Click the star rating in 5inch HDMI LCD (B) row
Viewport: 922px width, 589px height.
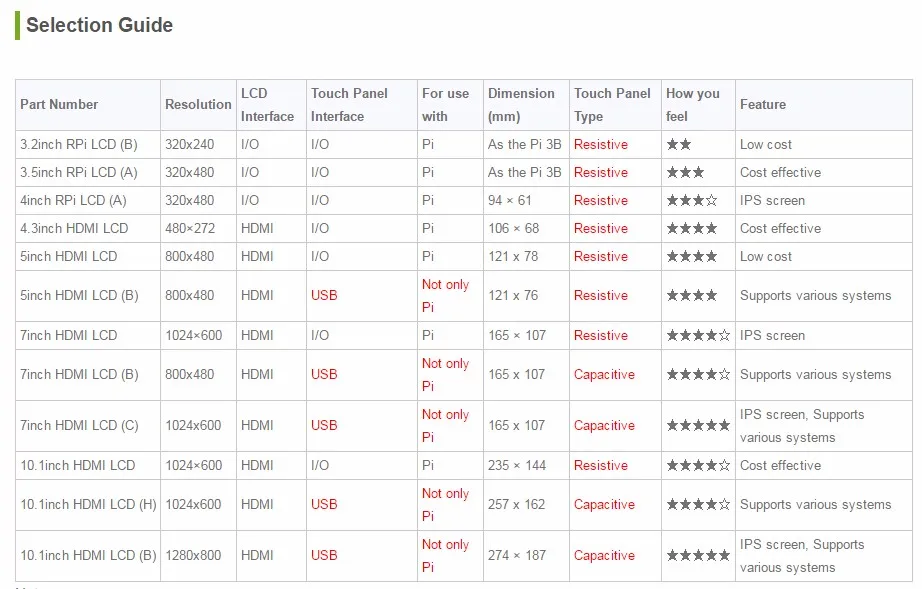[692, 296]
